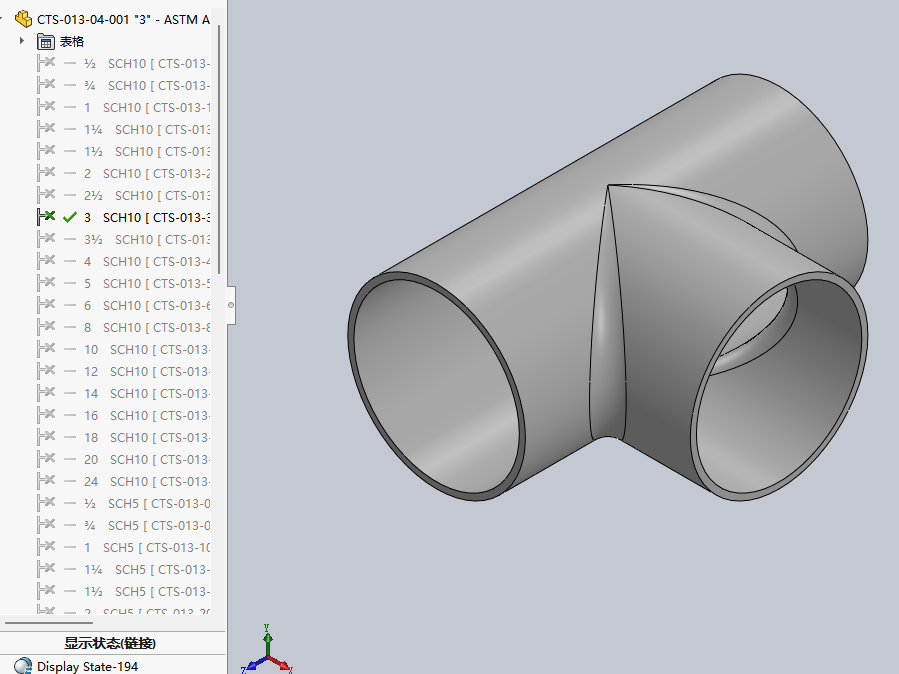Viewport: 899px width, 674px height.
Task: Expand the 表格 folder node
Action: (x=21, y=41)
